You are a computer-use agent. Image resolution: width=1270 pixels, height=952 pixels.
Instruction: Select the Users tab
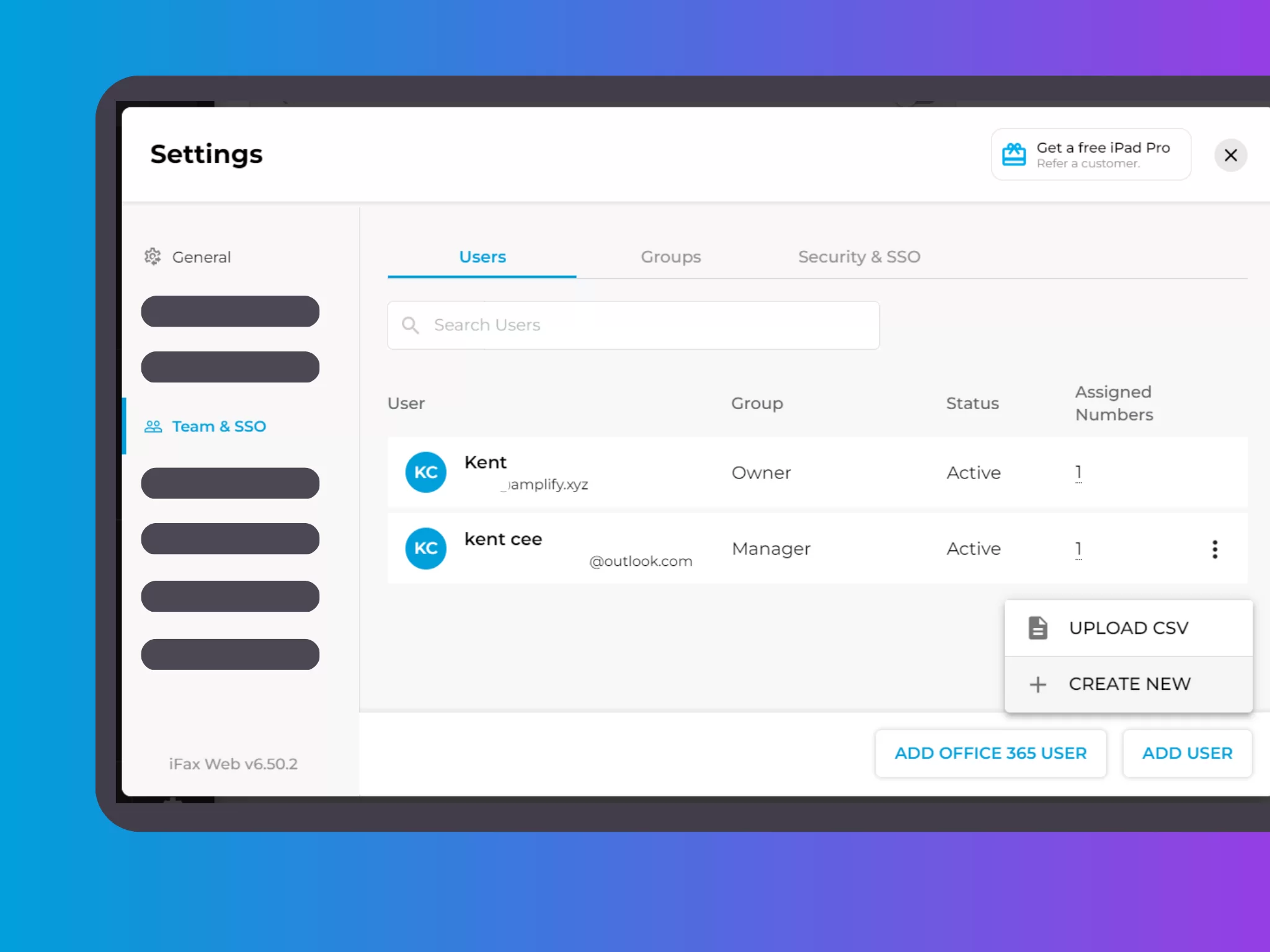482,257
